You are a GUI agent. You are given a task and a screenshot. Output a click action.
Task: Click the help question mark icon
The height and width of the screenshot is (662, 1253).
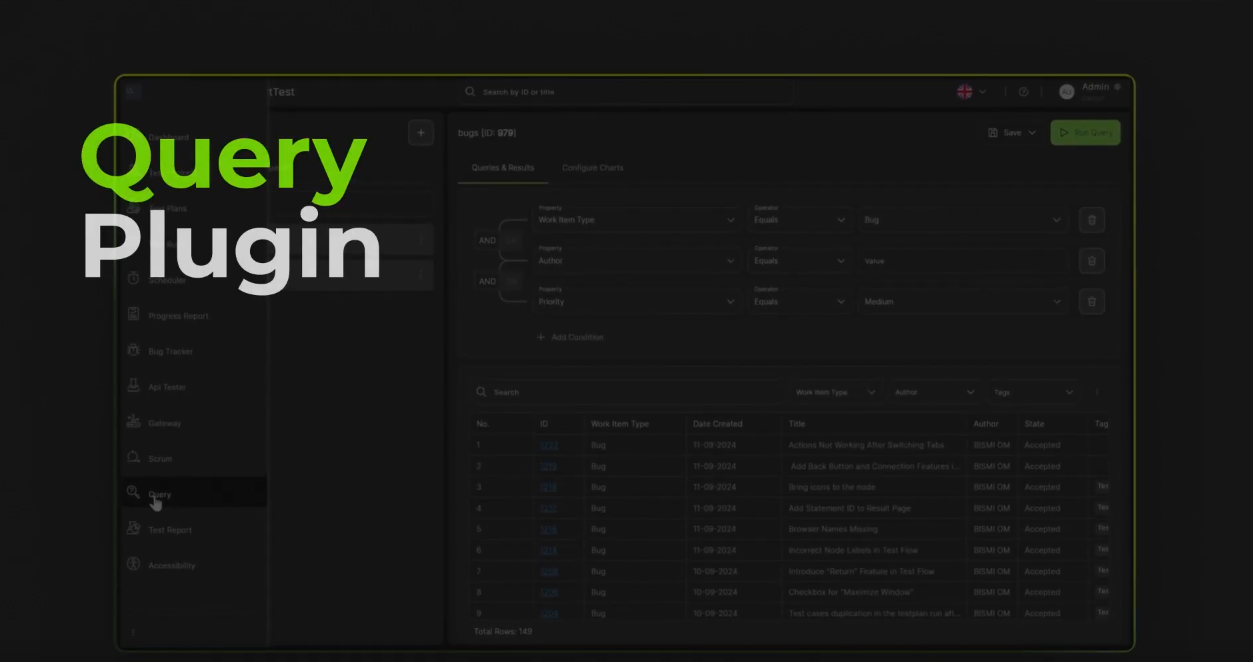point(1023,92)
